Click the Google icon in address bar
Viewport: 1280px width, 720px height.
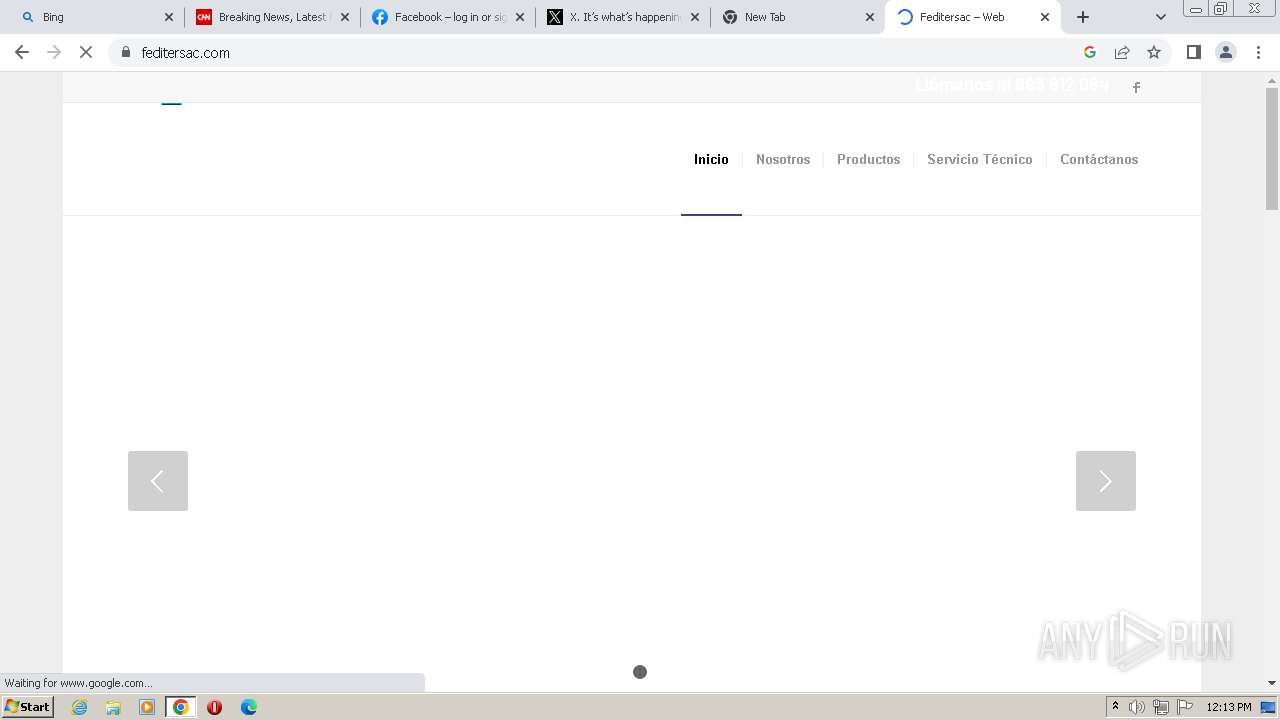click(x=1090, y=52)
